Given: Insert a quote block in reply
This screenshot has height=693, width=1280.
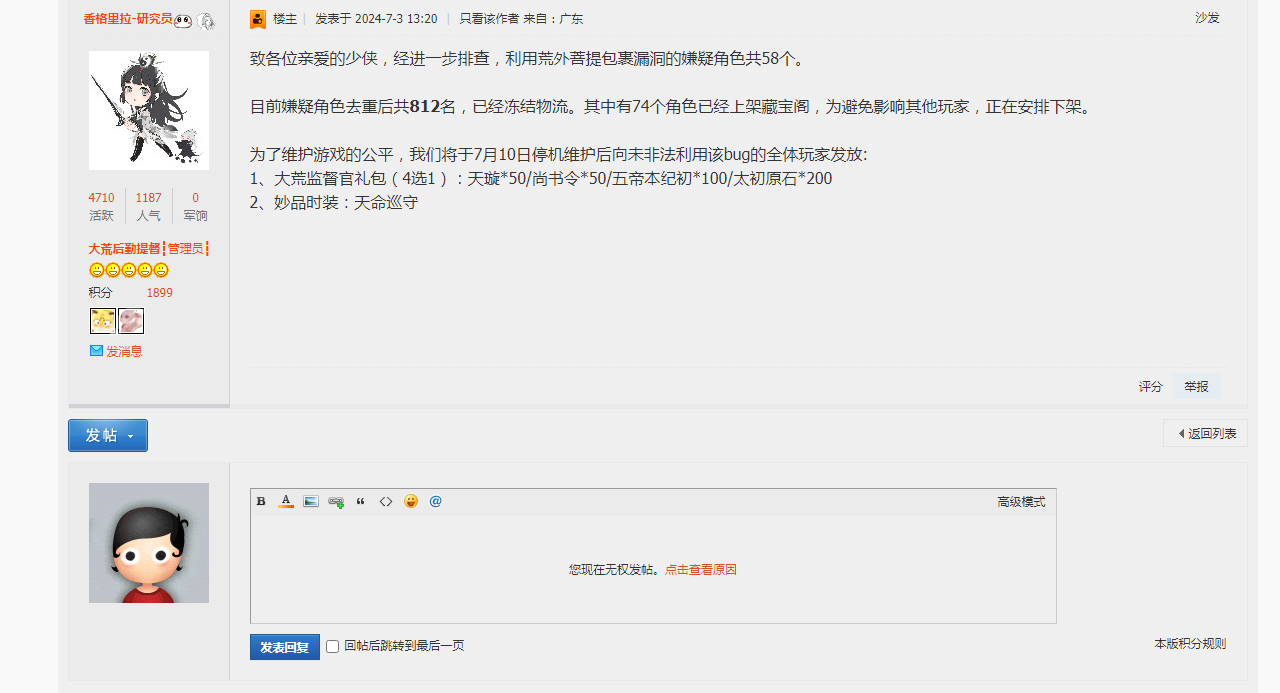Looking at the screenshot, I should (x=361, y=502).
